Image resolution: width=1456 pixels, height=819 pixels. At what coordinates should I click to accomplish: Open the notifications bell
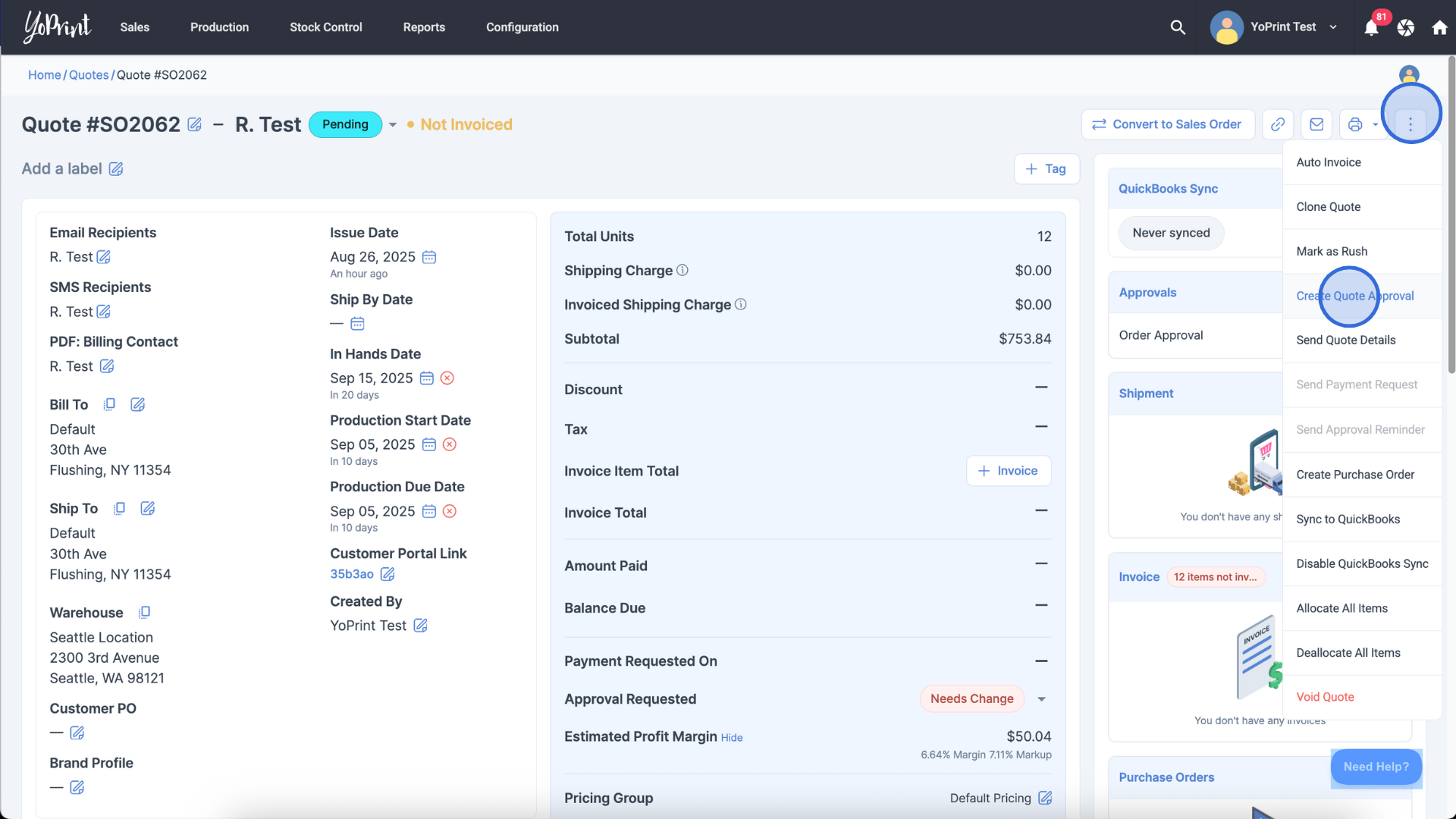[x=1371, y=28]
